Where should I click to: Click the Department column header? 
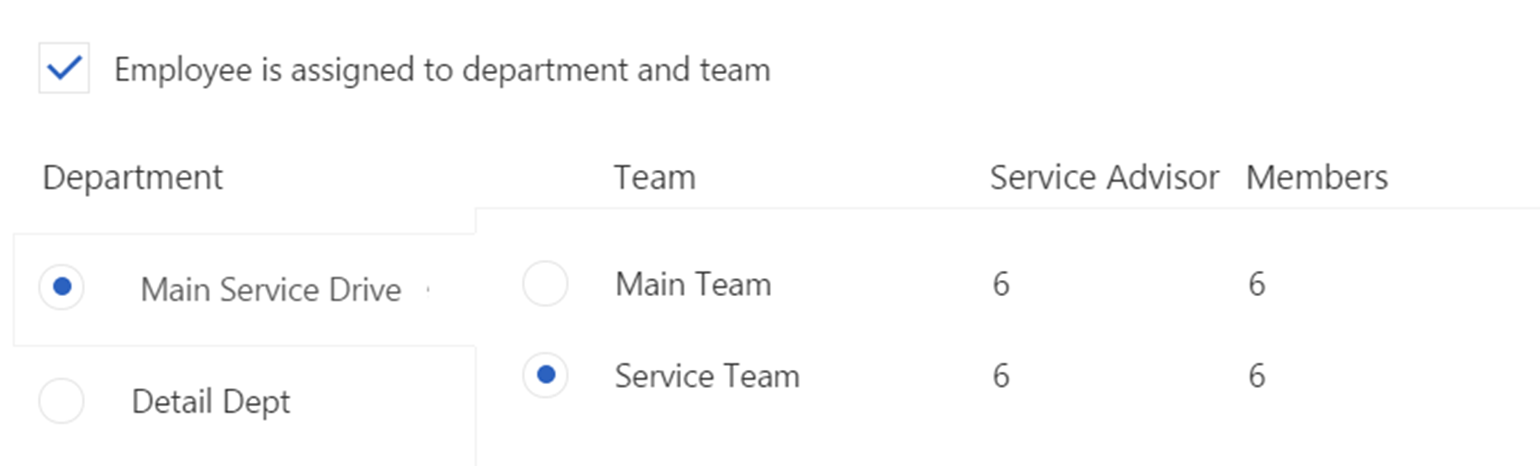click(x=133, y=177)
